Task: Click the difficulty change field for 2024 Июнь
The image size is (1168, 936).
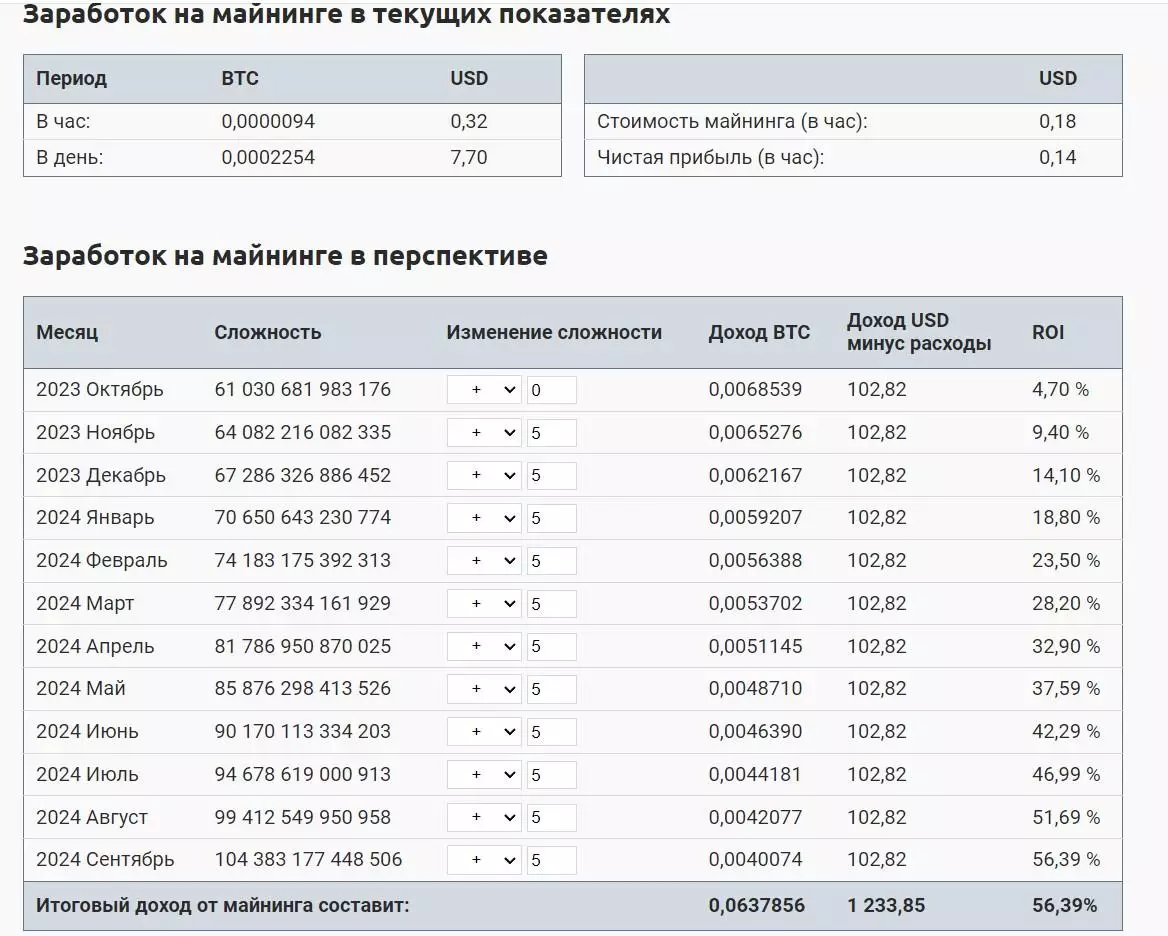Action: point(552,732)
